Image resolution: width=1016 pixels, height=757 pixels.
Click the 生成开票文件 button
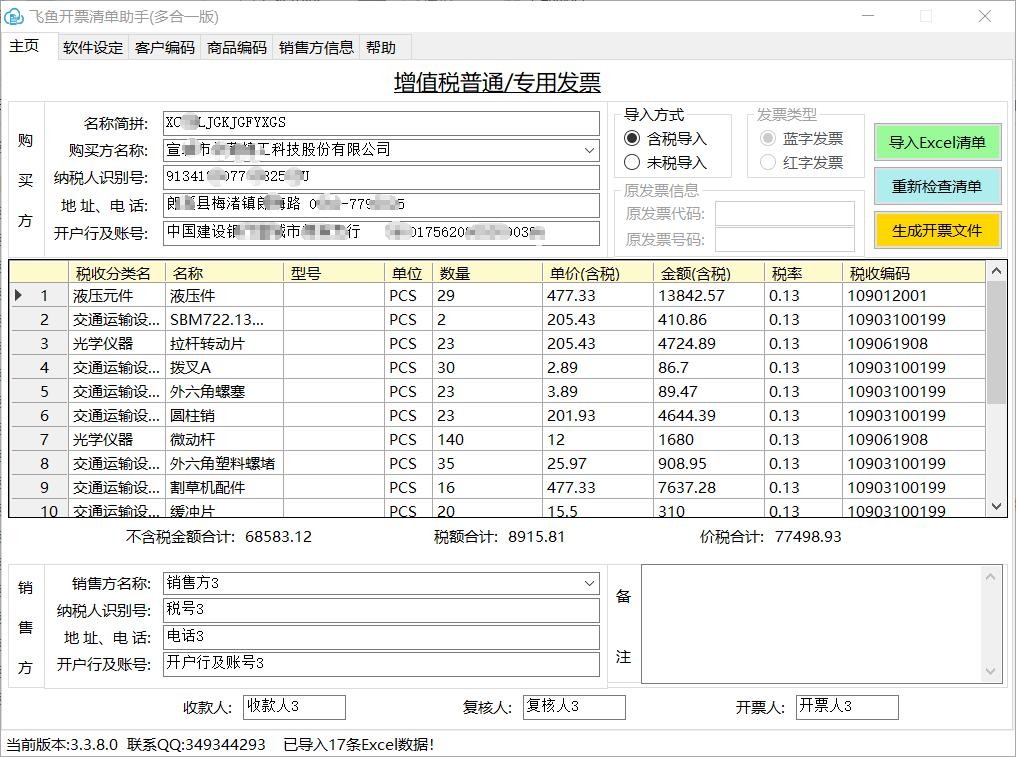(x=936, y=230)
